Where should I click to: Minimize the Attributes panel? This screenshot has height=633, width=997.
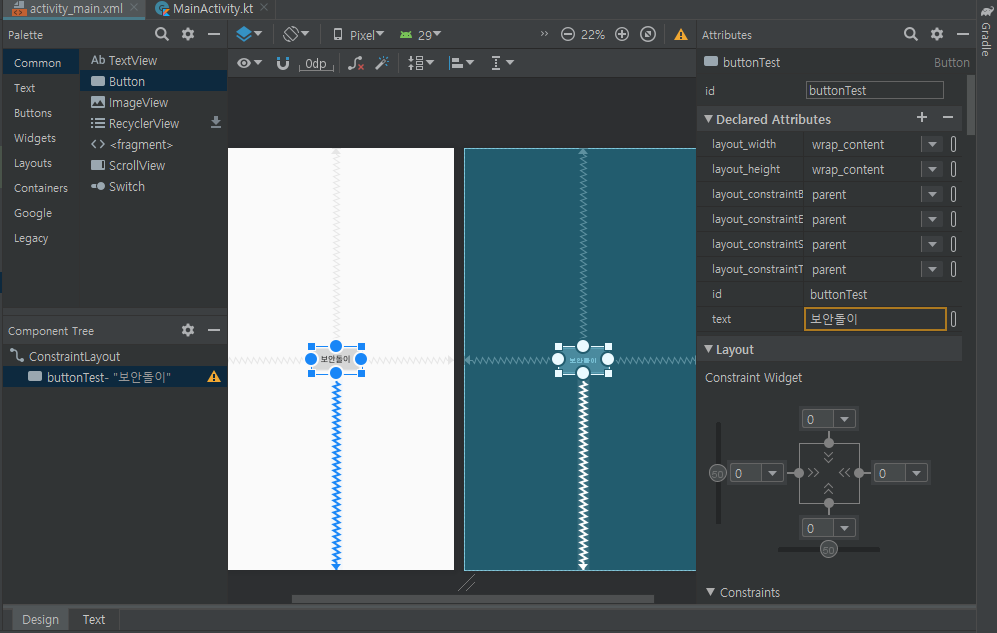coord(963,34)
